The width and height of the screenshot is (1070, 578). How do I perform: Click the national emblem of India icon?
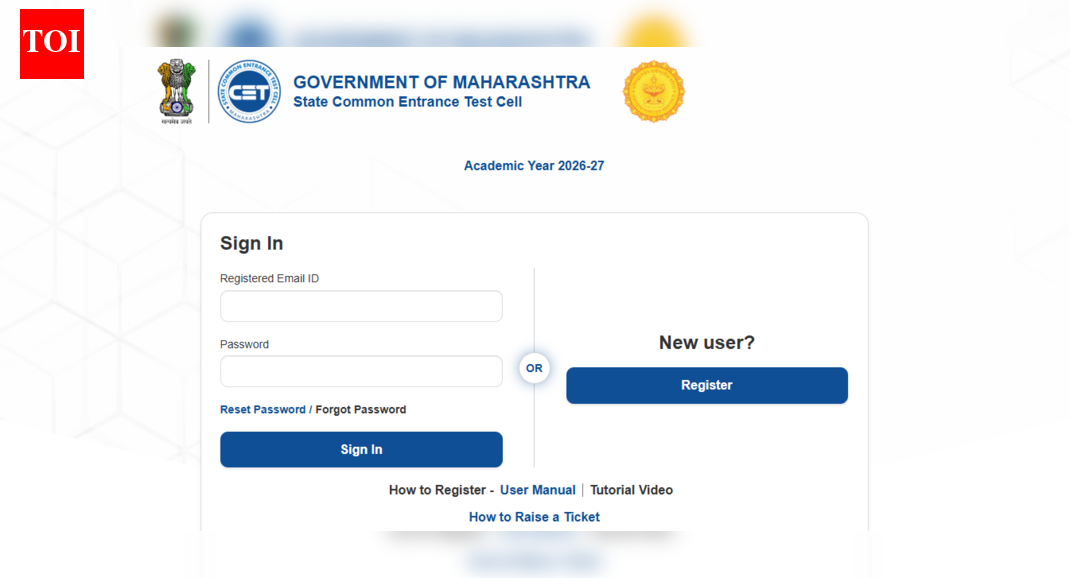point(178,91)
